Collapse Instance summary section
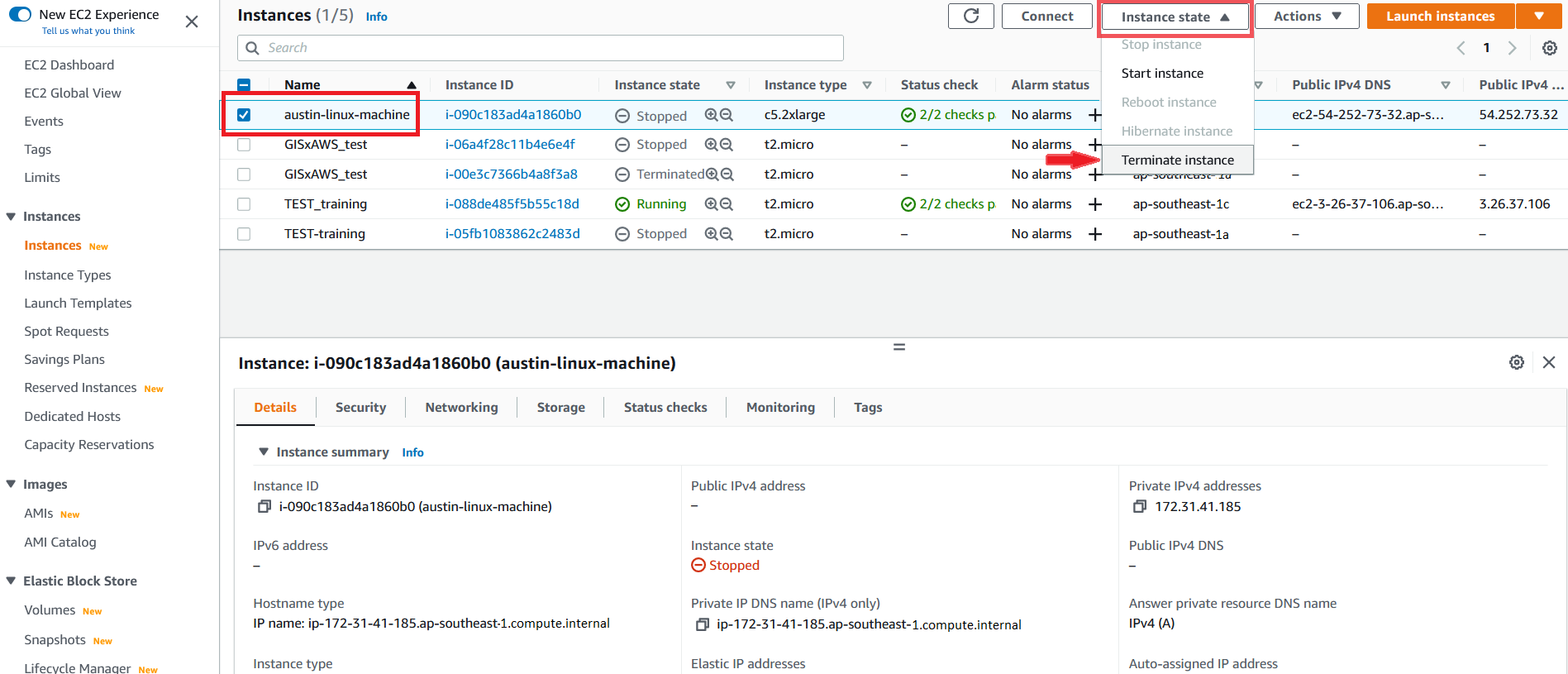The width and height of the screenshot is (1568, 674). [x=264, y=452]
